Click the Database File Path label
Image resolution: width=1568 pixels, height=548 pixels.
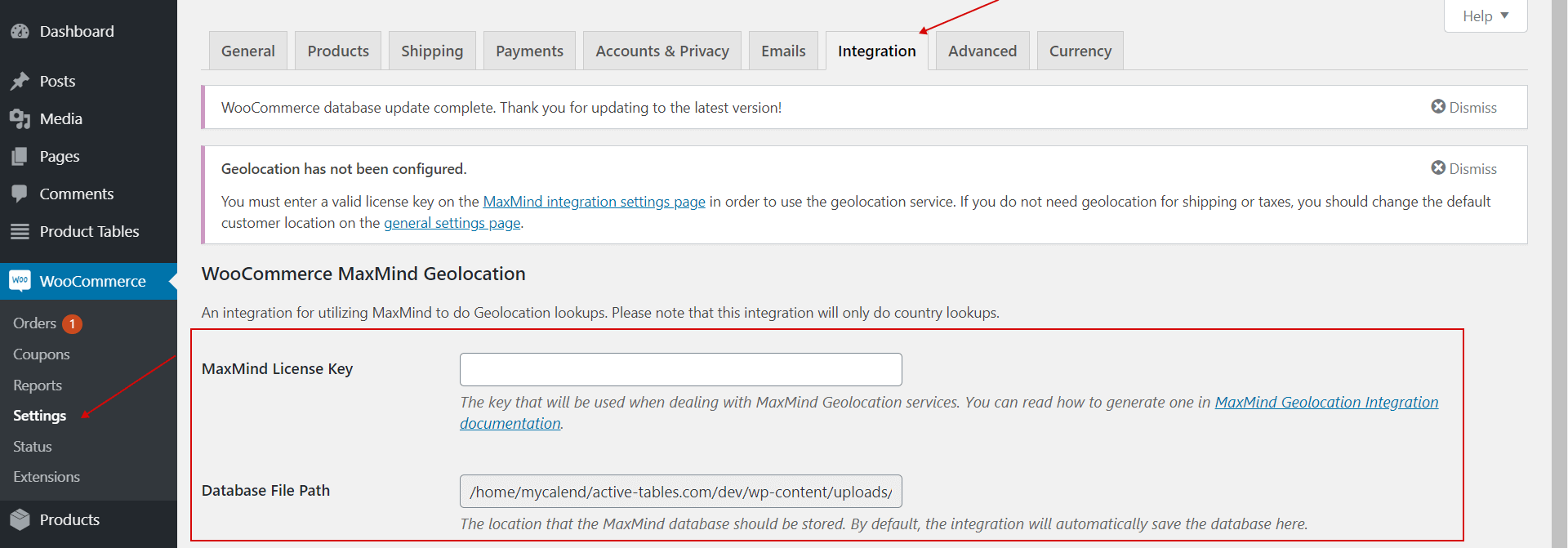coord(265,491)
